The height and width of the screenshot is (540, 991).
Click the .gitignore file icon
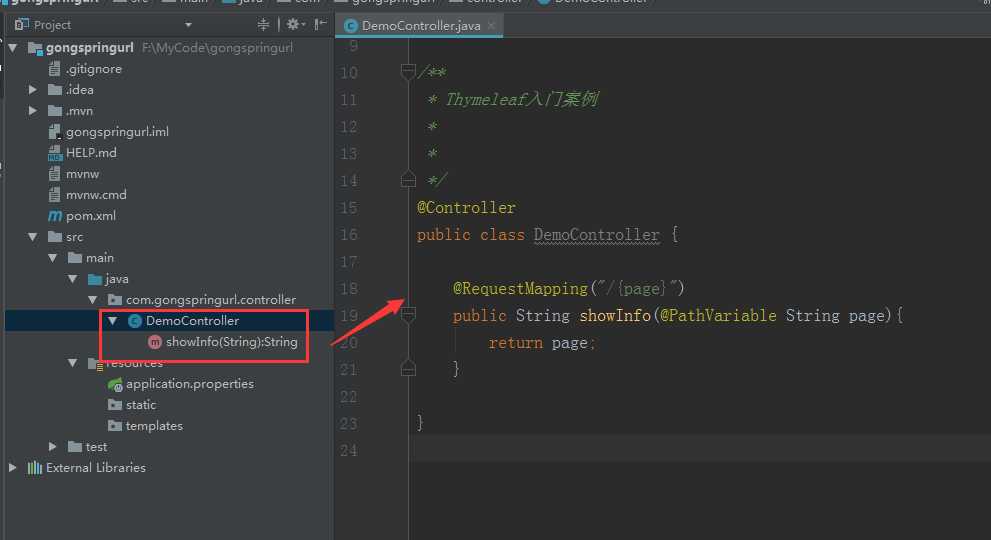[x=55, y=68]
